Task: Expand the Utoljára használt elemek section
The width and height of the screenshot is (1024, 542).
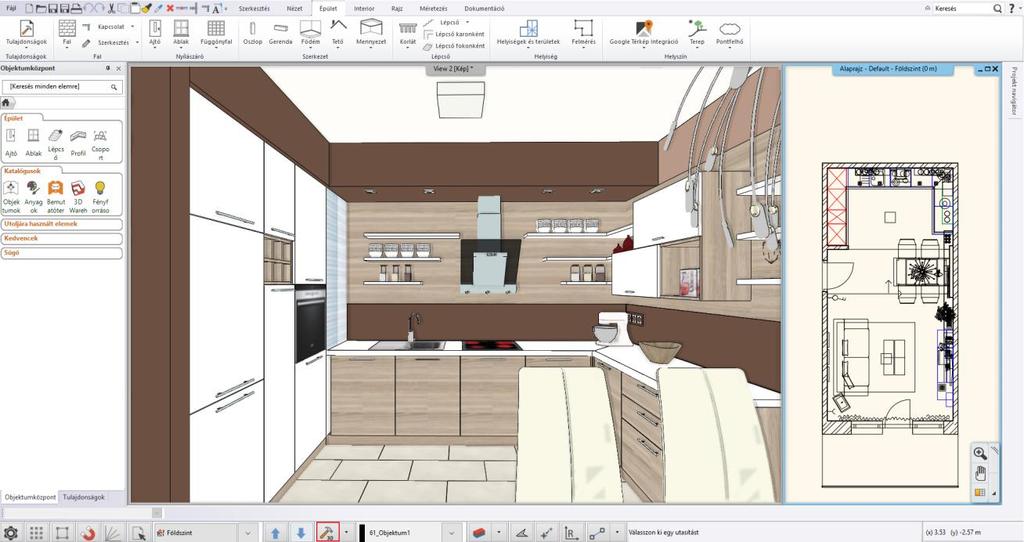Action: point(62,224)
